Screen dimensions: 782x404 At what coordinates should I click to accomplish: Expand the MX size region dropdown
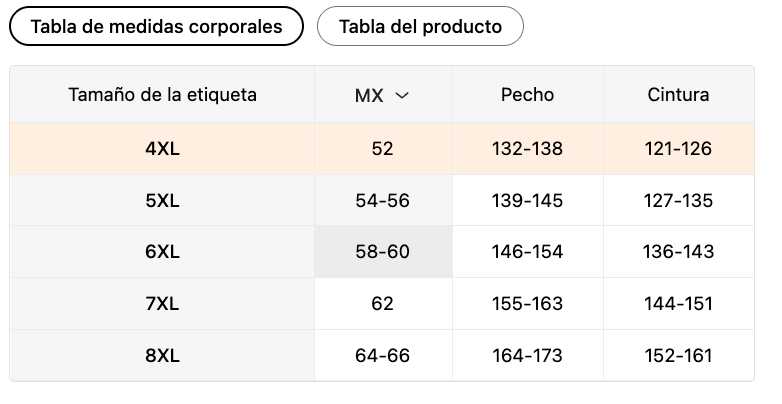click(x=383, y=95)
